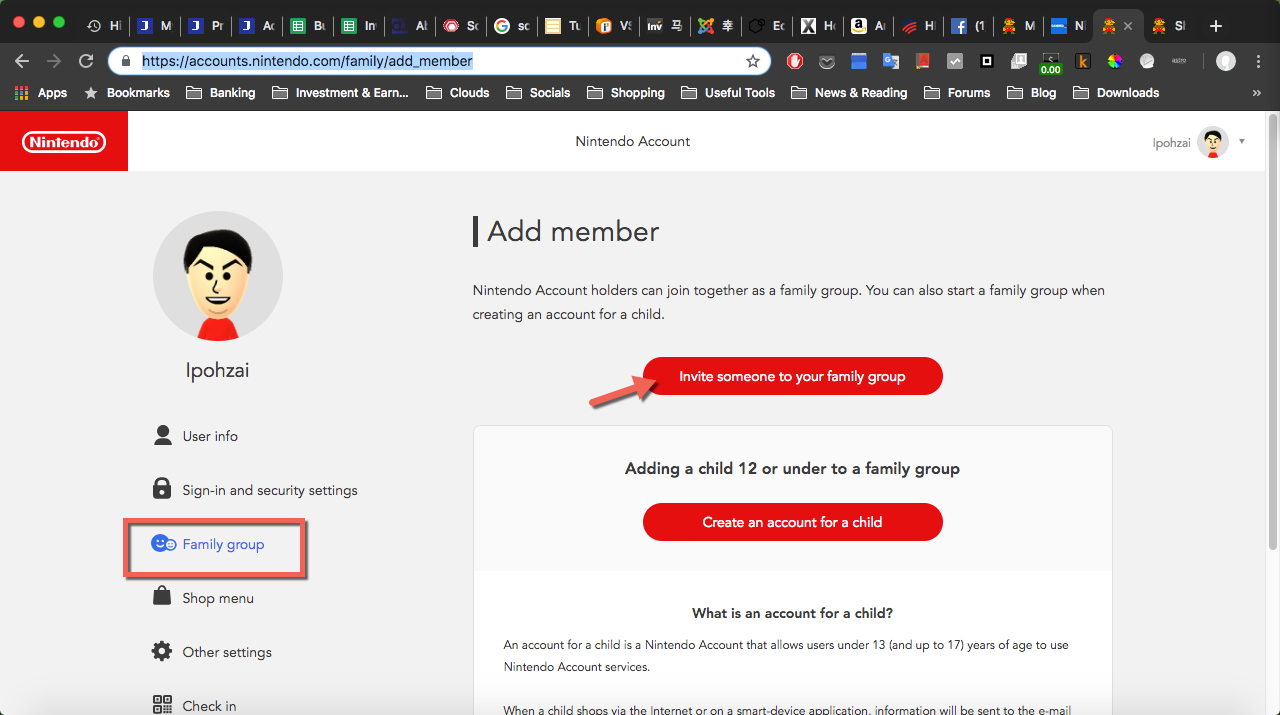Open the Google Translate extension
1280x715 pixels.
[x=890, y=61]
